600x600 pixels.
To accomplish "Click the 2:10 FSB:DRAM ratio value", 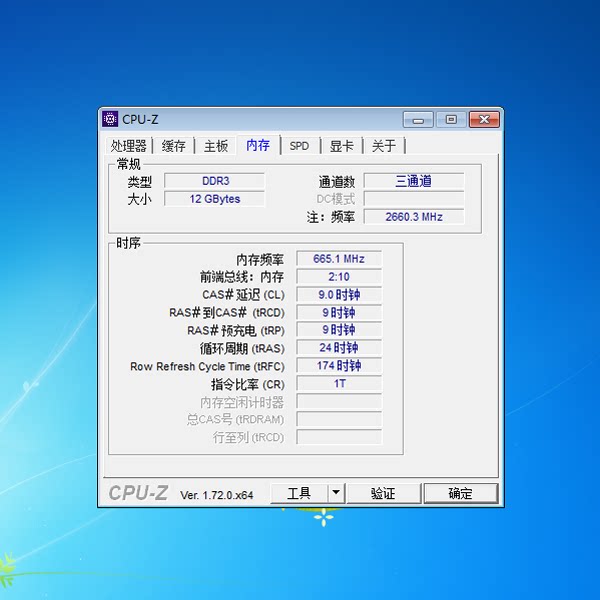I will coord(339,277).
